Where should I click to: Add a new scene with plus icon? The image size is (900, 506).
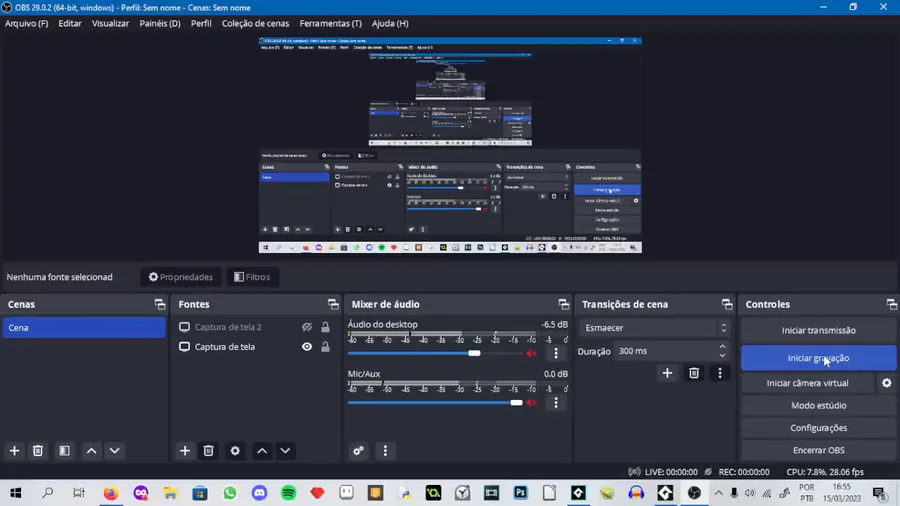(14, 451)
